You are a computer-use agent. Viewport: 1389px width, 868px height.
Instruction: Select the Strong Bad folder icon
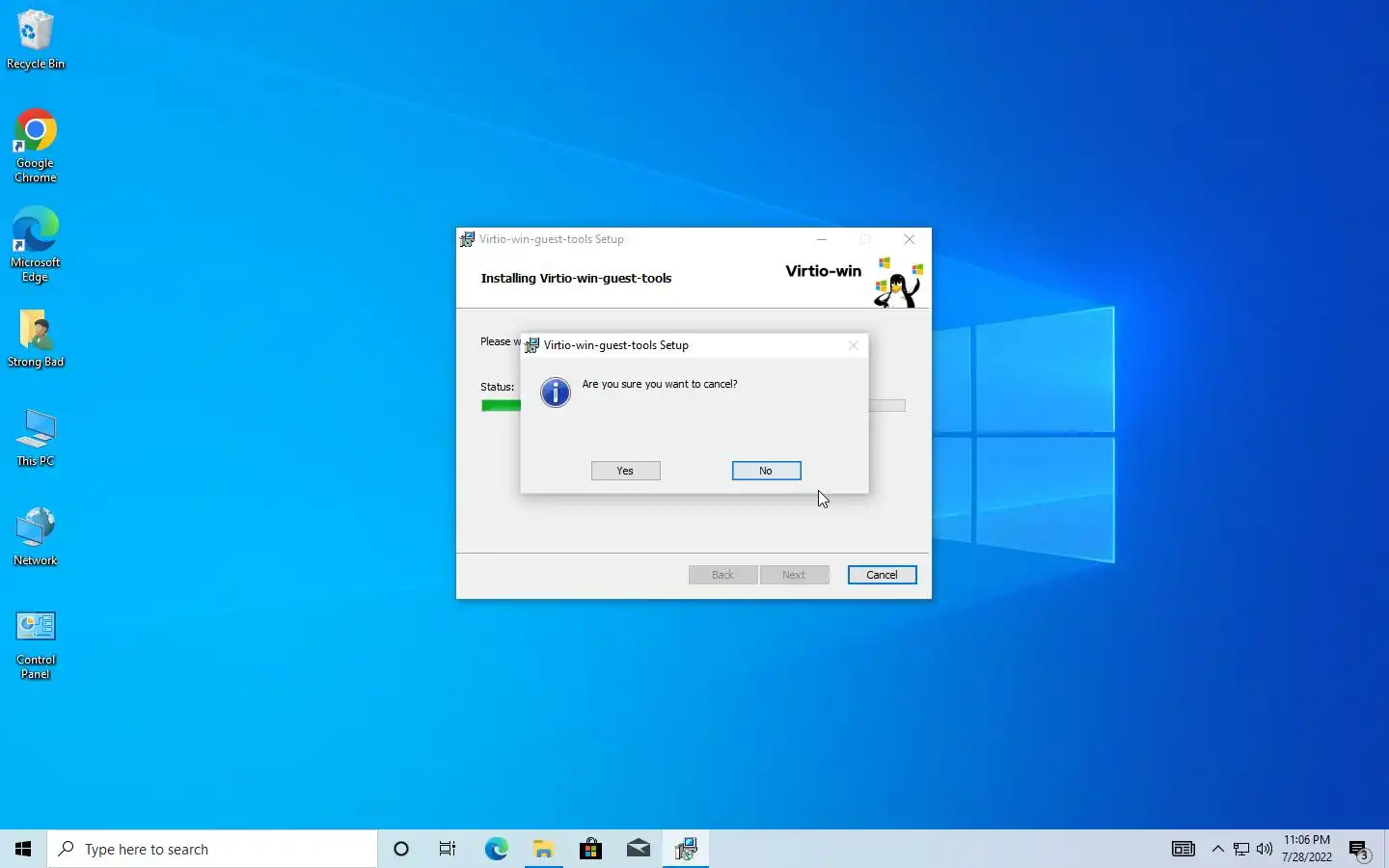(x=36, y=339)
